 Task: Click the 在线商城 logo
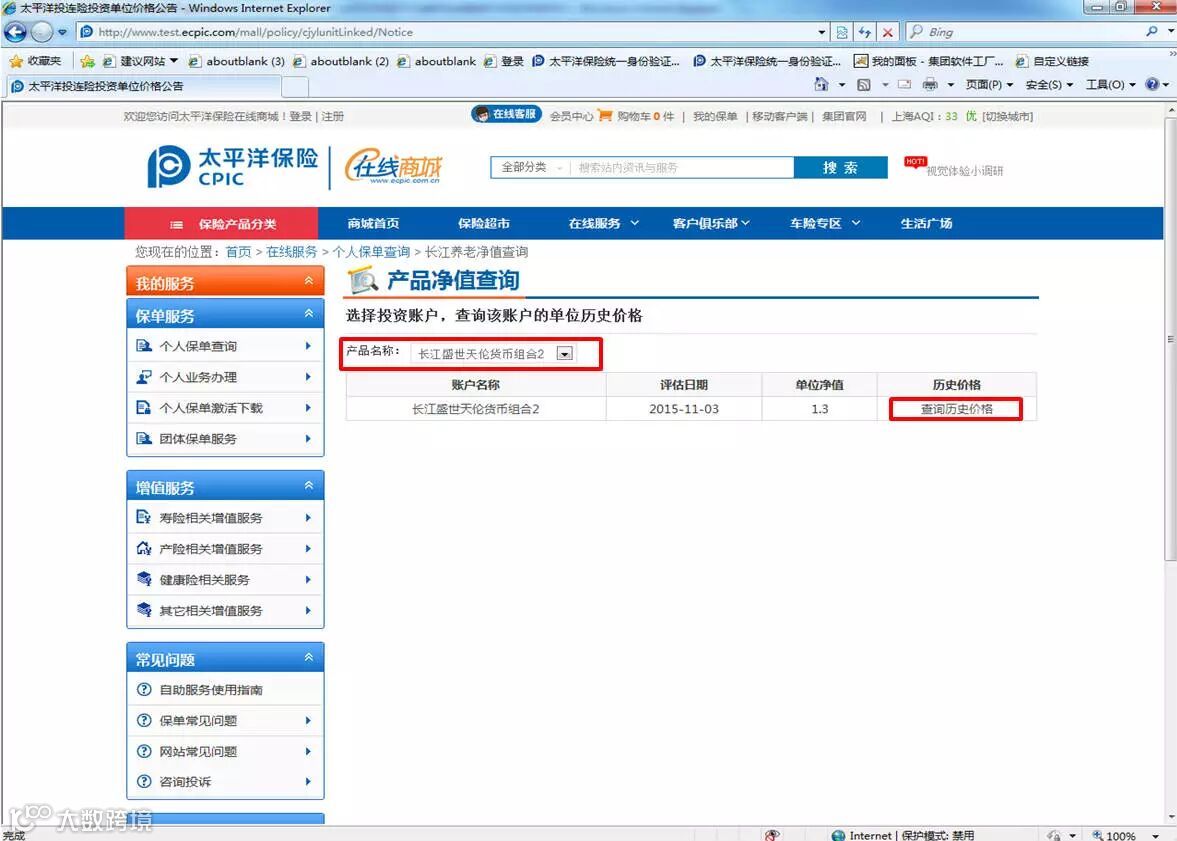(x=393, y=167)
